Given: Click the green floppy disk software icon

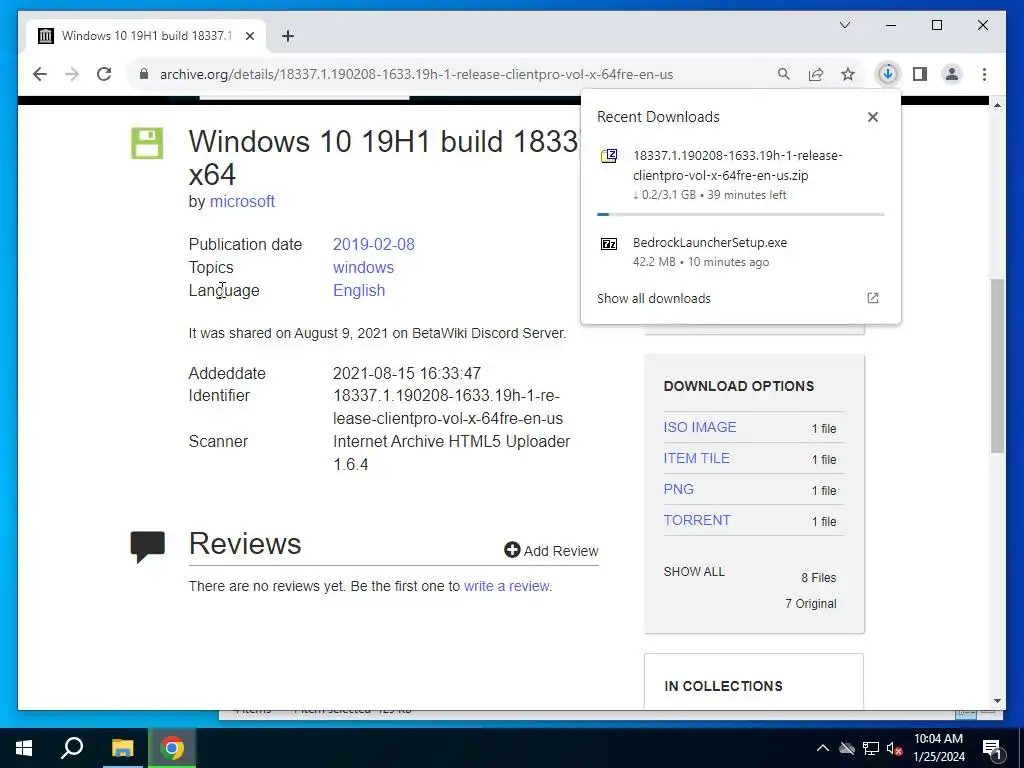Looking at the screenshot, I should click(148, 143).
